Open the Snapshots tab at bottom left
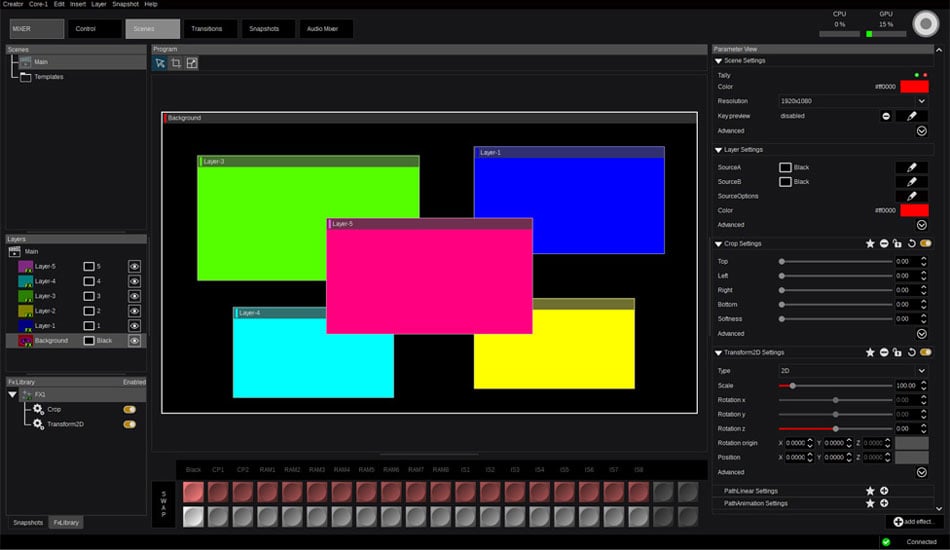 point(28,522)
